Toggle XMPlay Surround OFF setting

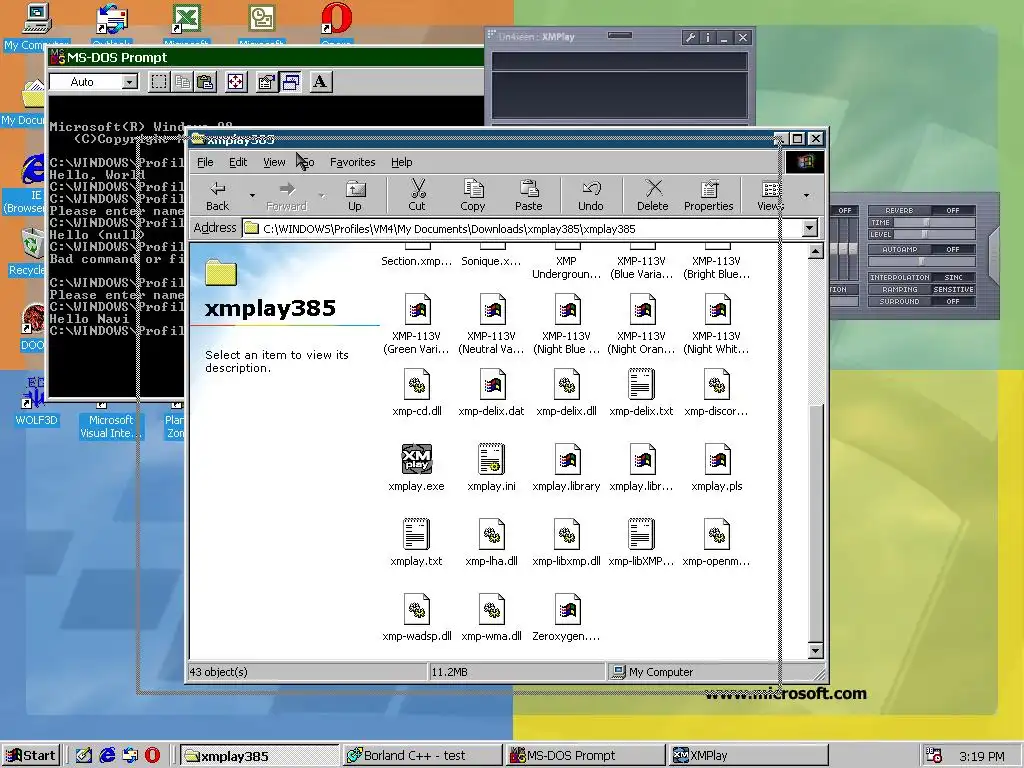pos(952,302)
